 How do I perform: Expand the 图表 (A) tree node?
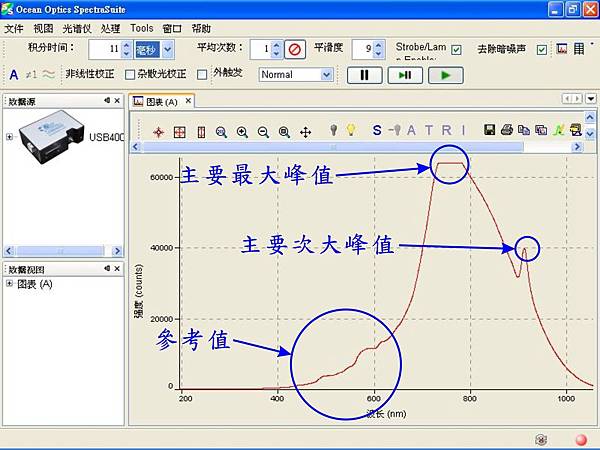(x=9, y=284)
